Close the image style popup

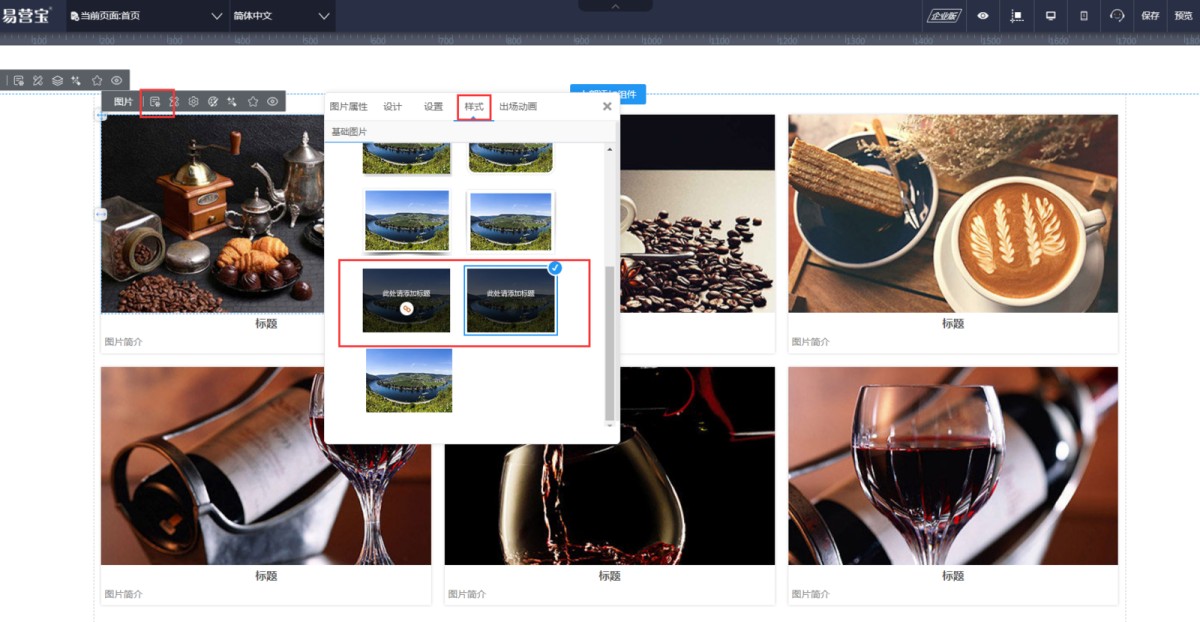point(607,106)
